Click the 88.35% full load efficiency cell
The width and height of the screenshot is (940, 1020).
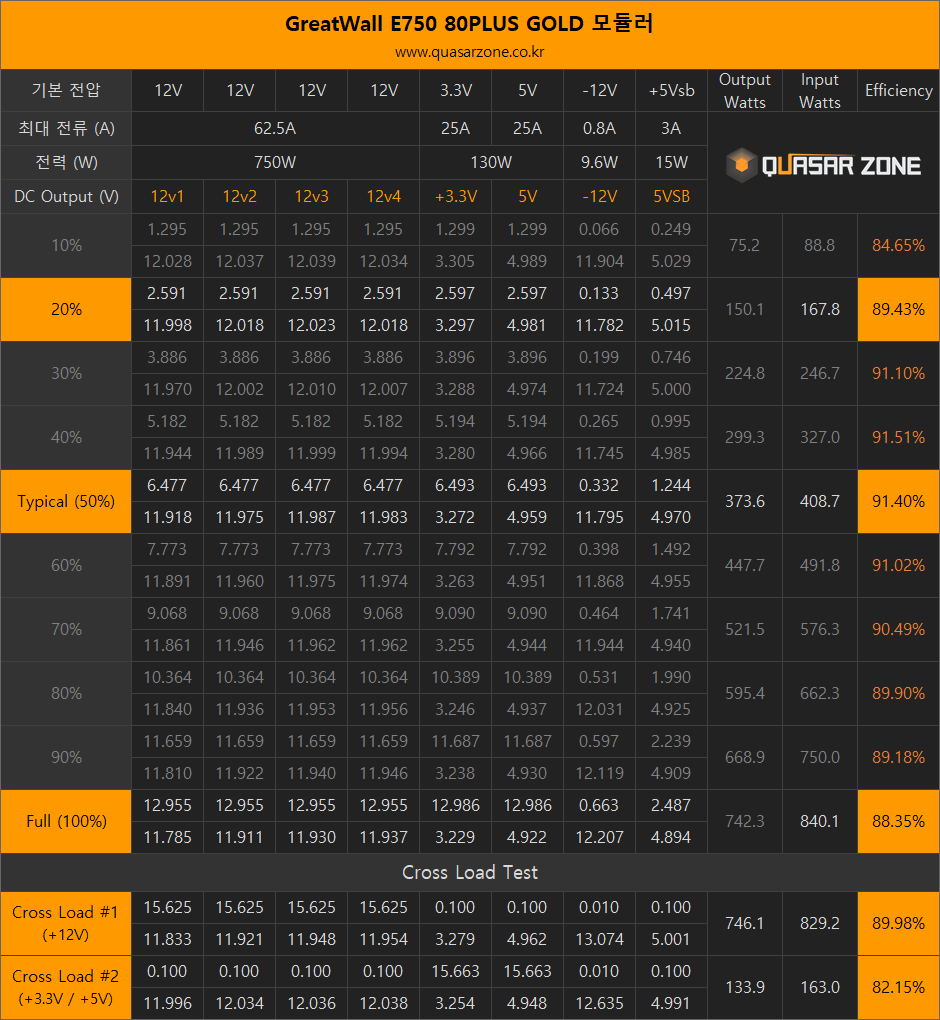[x=897, y=821]
